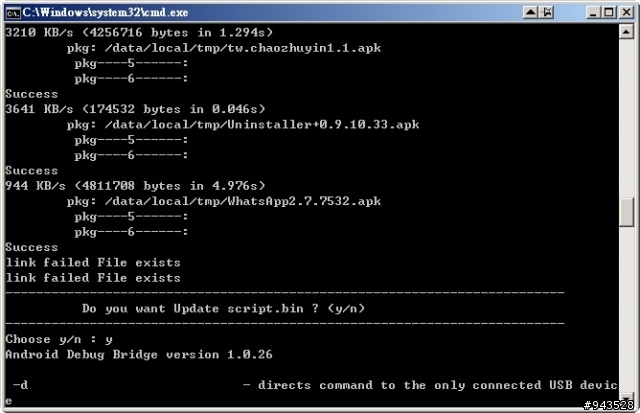Image resolution: width=640 pixels, height=413 pixels.
Task: Click the scrollbar up arrow
Action: click(x=626, y=31)
